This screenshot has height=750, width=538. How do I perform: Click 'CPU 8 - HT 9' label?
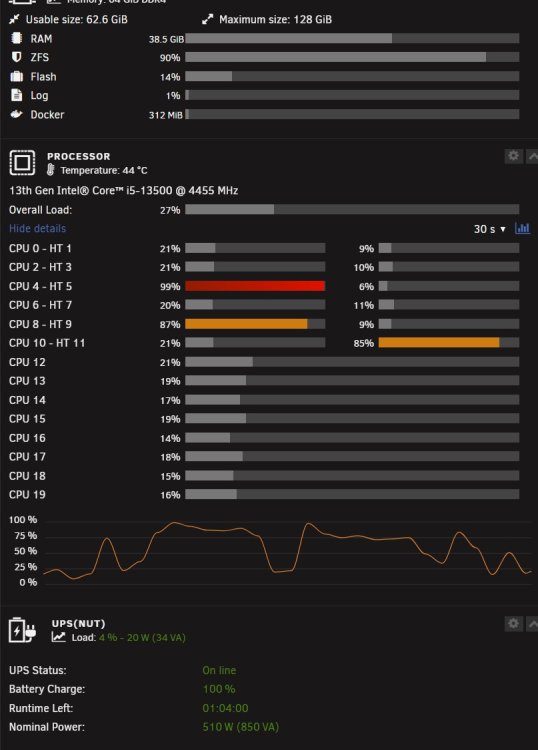tap(40, 324)
